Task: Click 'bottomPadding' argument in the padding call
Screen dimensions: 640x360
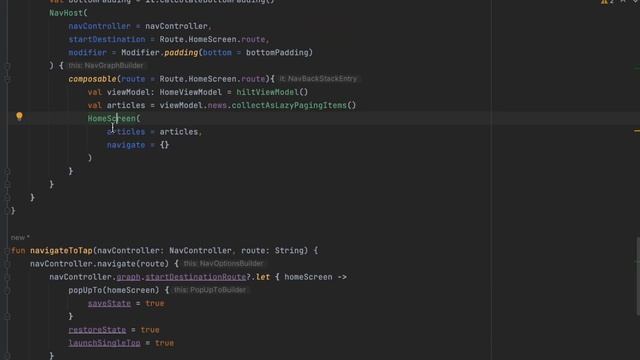Action: coord(277,53)
